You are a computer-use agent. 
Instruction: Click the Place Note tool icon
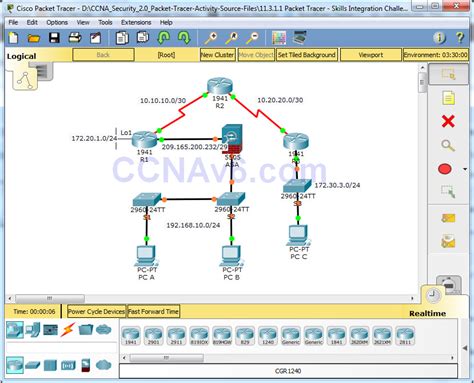pos(448,98)
